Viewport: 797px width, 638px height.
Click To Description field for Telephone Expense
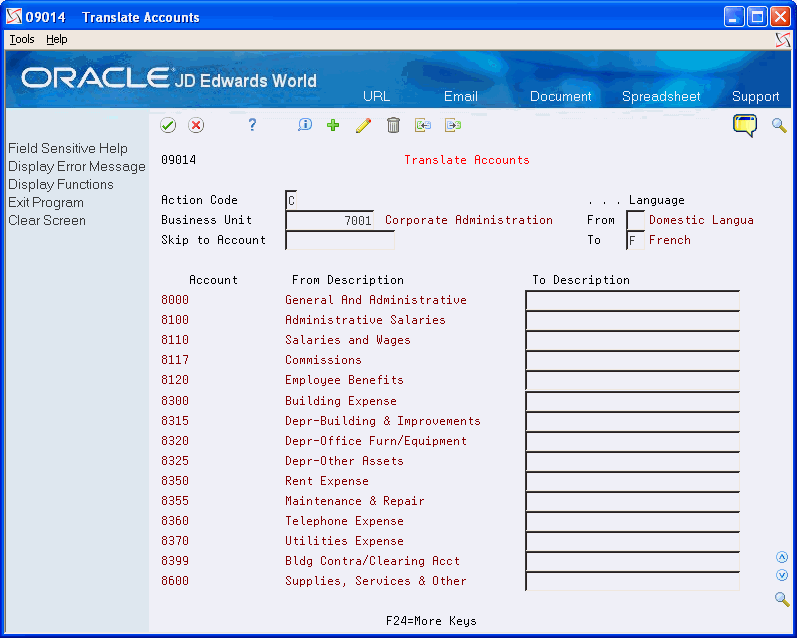pyautogui.click(x=632, y=521)
